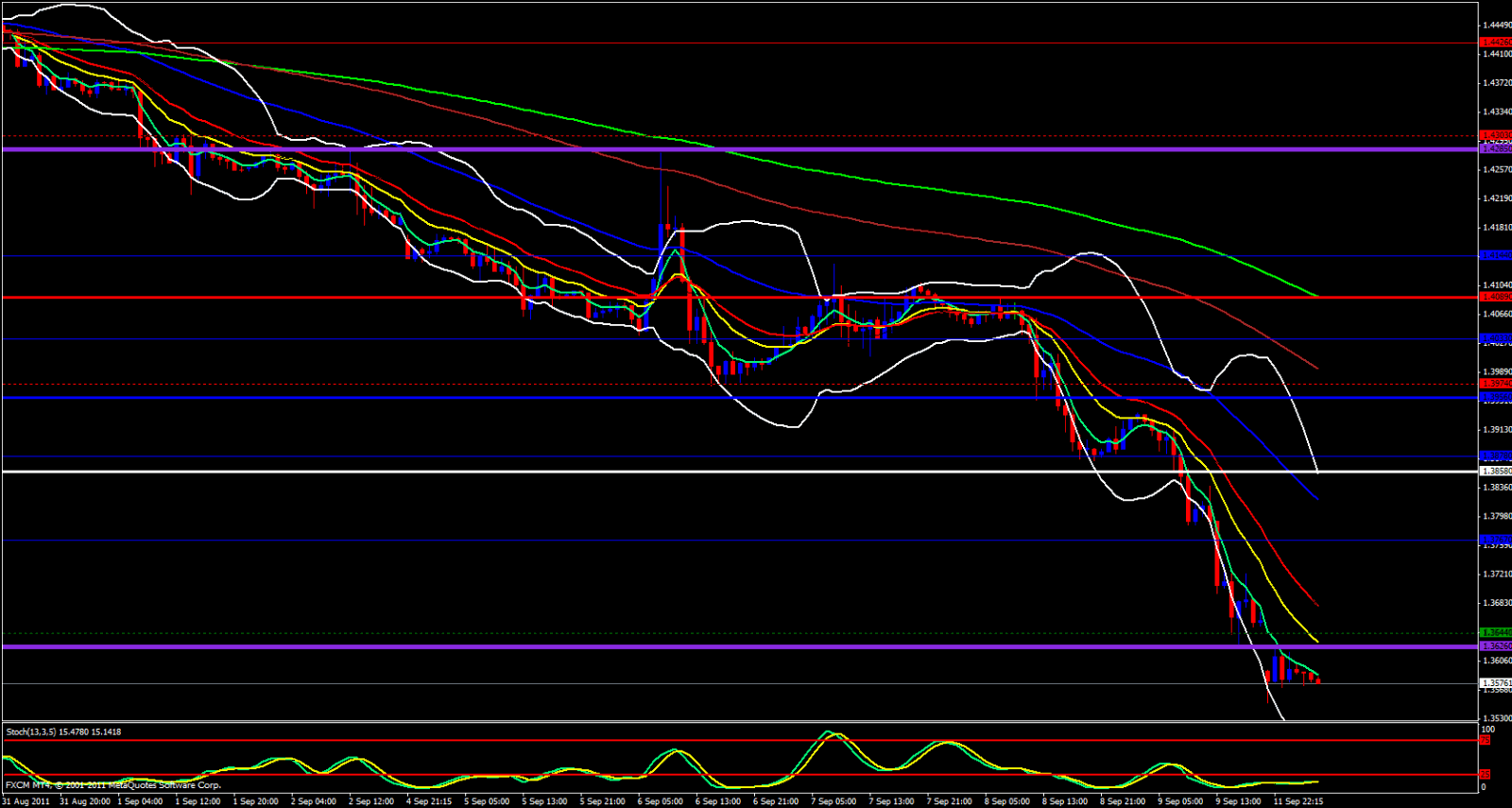Viewport: 1512px width, 808px height.
Task: Click the current price tag 1.35761
Action: pyautogui.click(x=1495, y=682)
